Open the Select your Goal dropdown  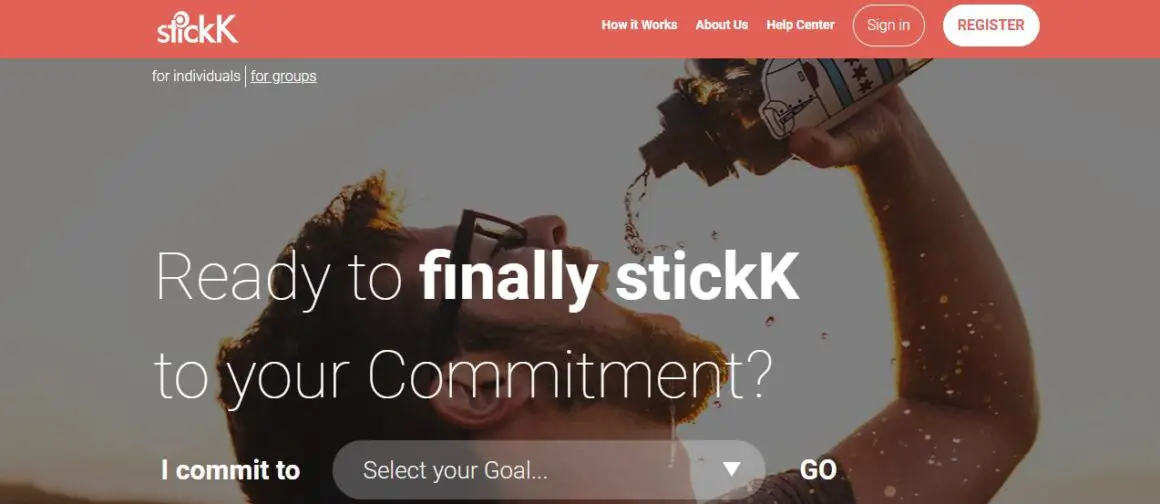tap(548, 470)
